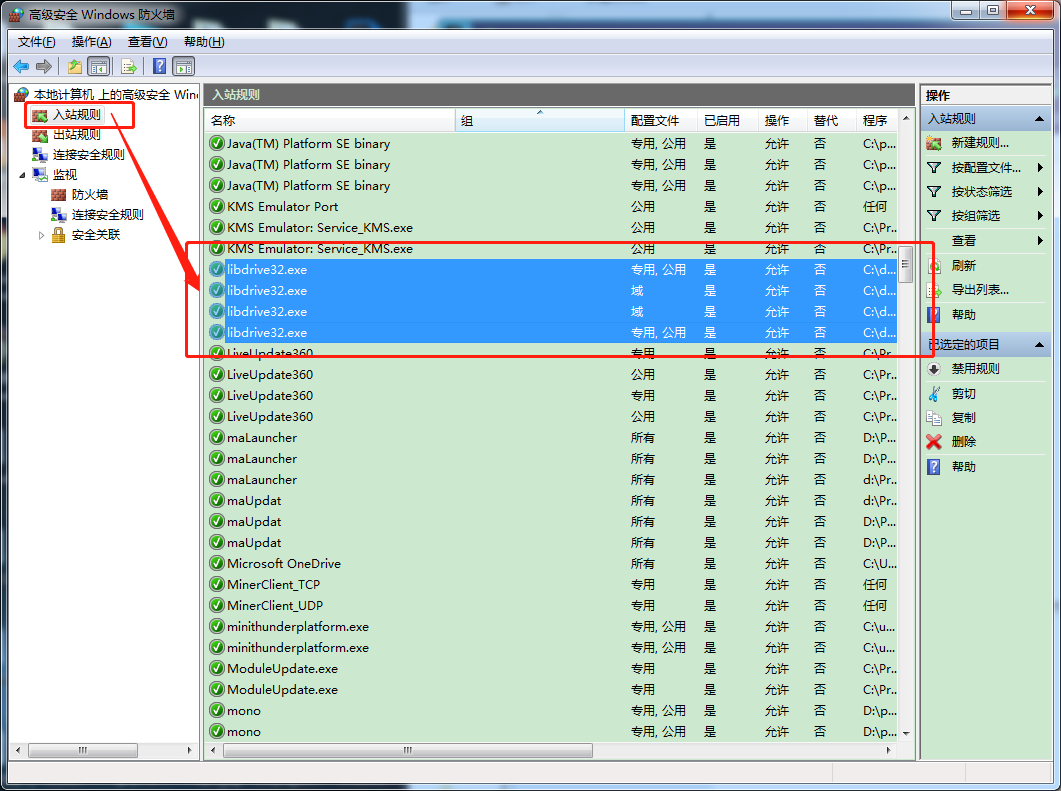
Task: Open the 查看(V) menu
Action: pos(148,42)
